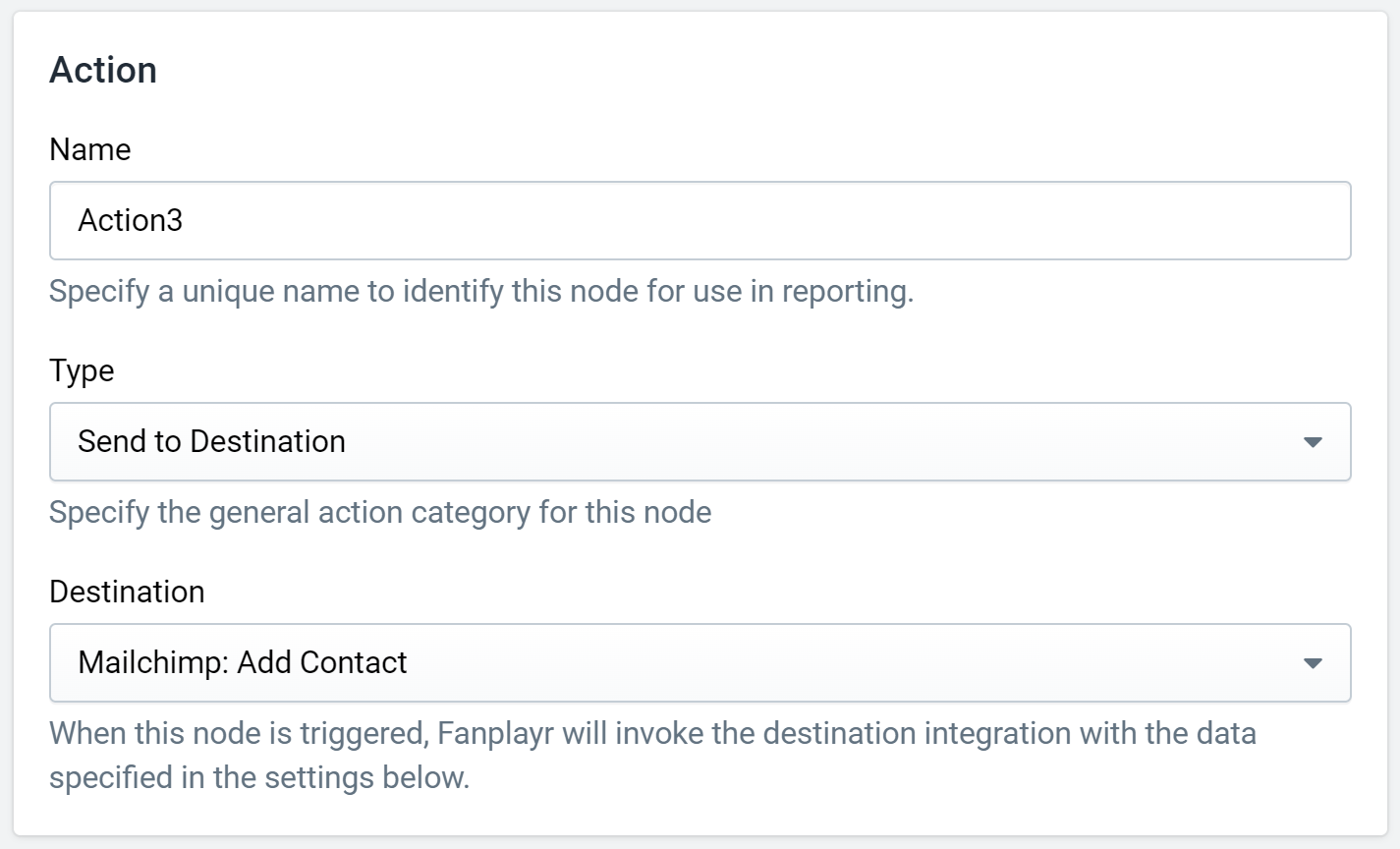Click the Type field label

coord(82,371)
